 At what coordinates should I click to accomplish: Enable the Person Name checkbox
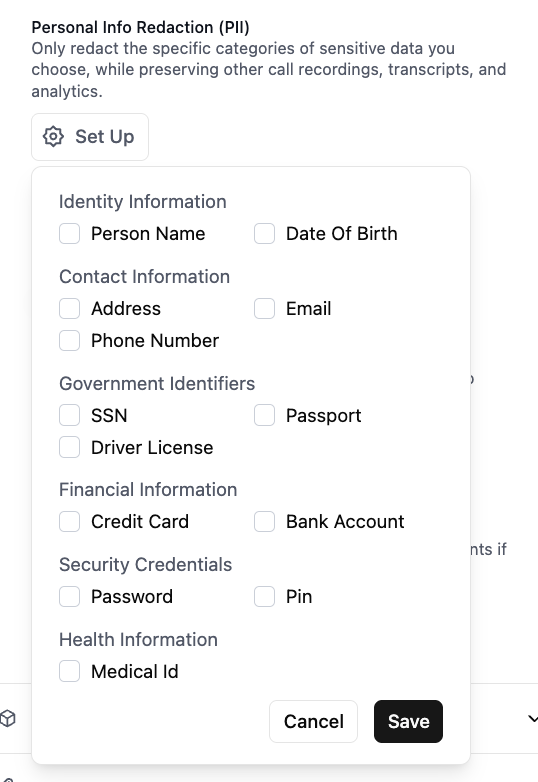pyautogui.click(x=69, y=233)
